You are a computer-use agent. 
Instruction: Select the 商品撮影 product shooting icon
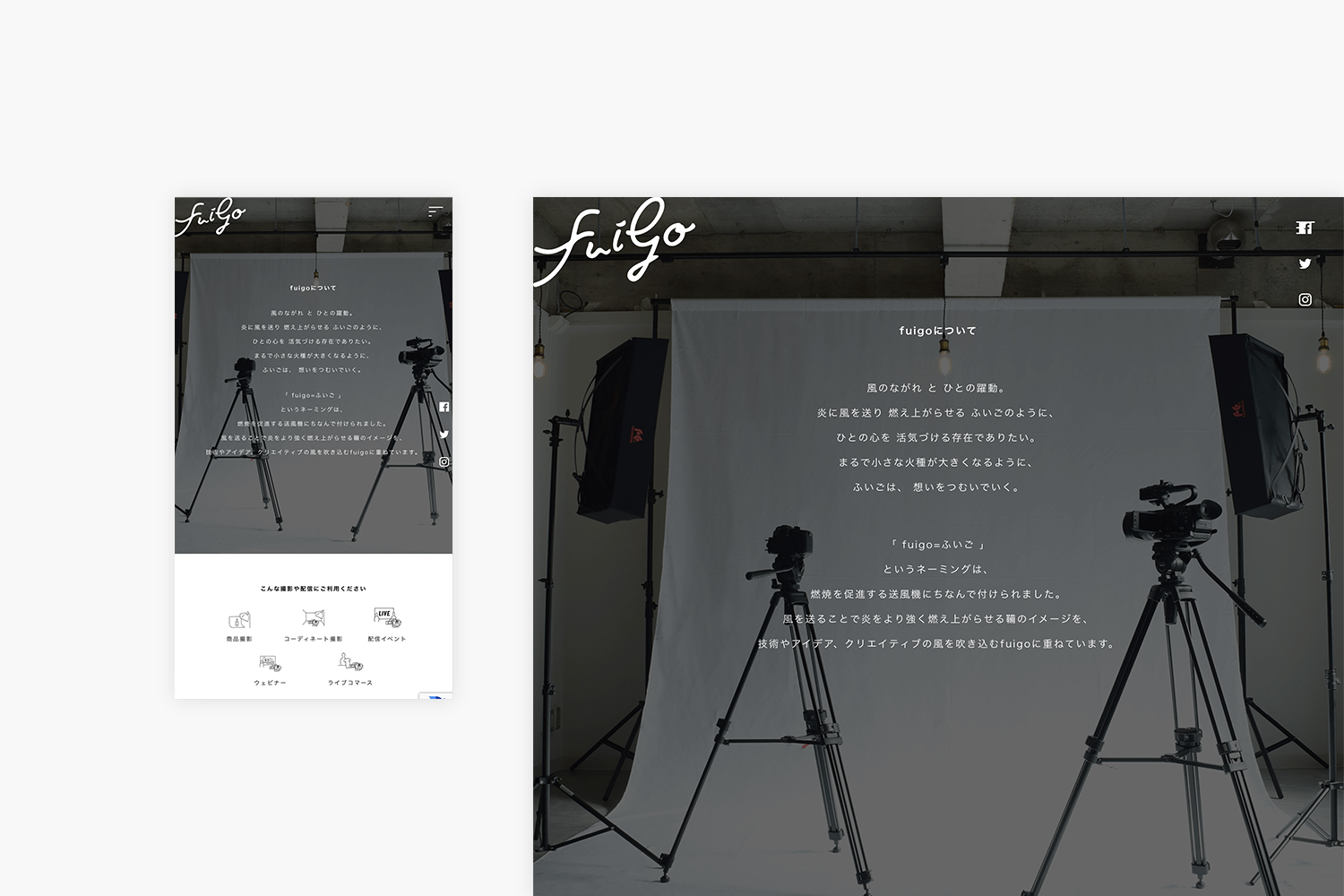point(239,620)
